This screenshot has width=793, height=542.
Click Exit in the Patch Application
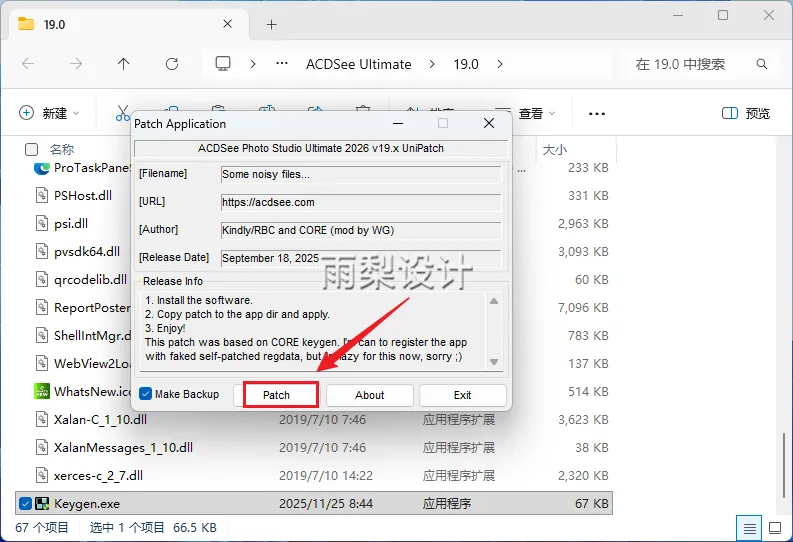(463, 395)
